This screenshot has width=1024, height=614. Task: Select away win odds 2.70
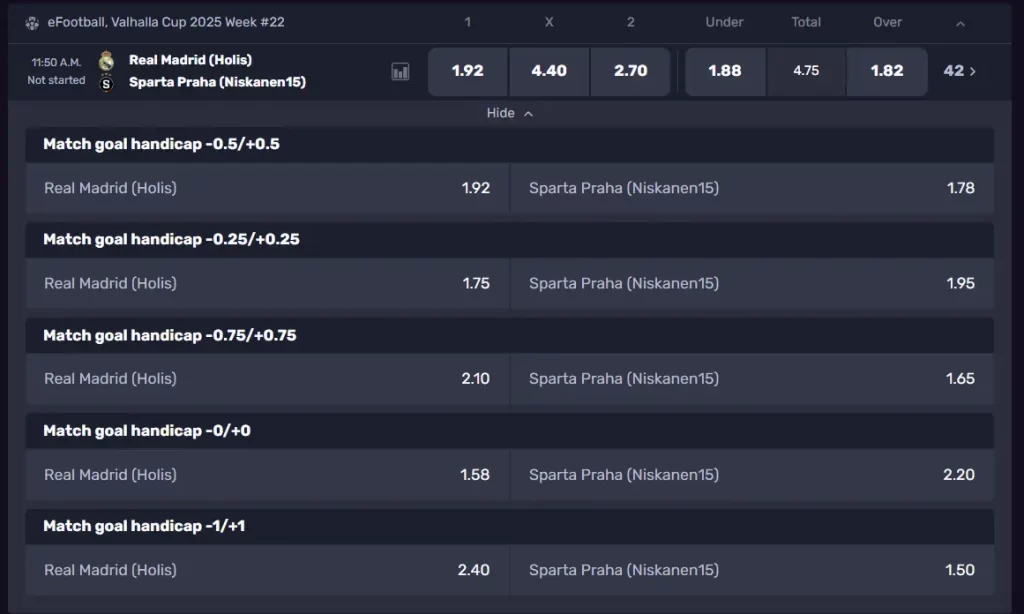(x=631, y=71)
